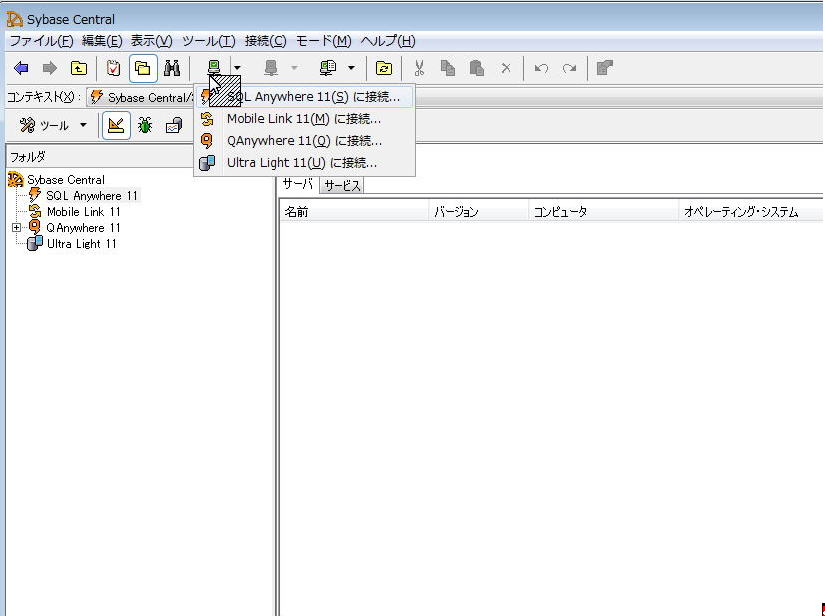Click the up one level folder icon
The width and height of the screenshot is (825, 616).
pos(78,68)
